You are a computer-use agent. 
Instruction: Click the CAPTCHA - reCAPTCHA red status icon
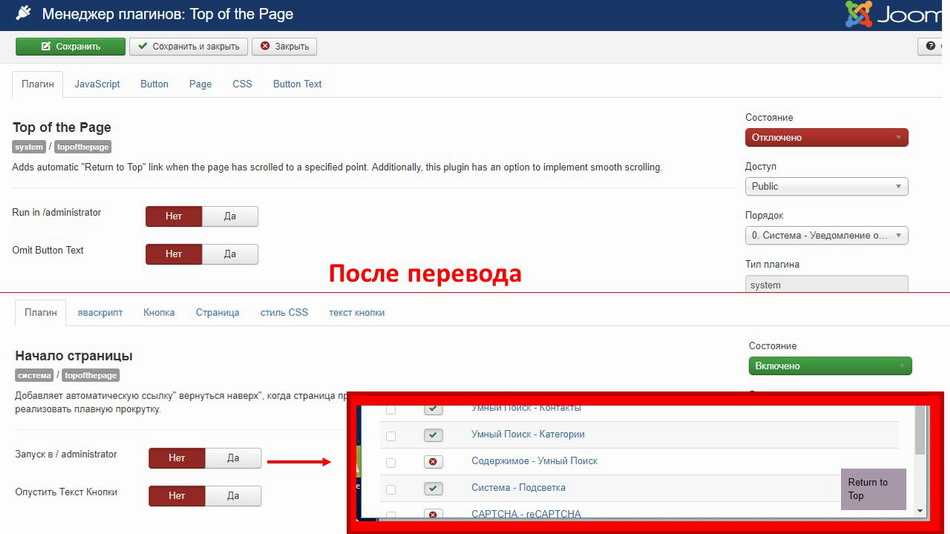tap(433, 514)
